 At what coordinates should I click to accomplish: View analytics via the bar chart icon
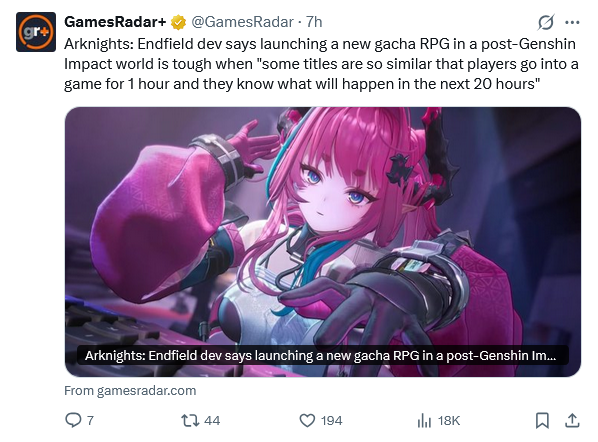coord(424,421)
